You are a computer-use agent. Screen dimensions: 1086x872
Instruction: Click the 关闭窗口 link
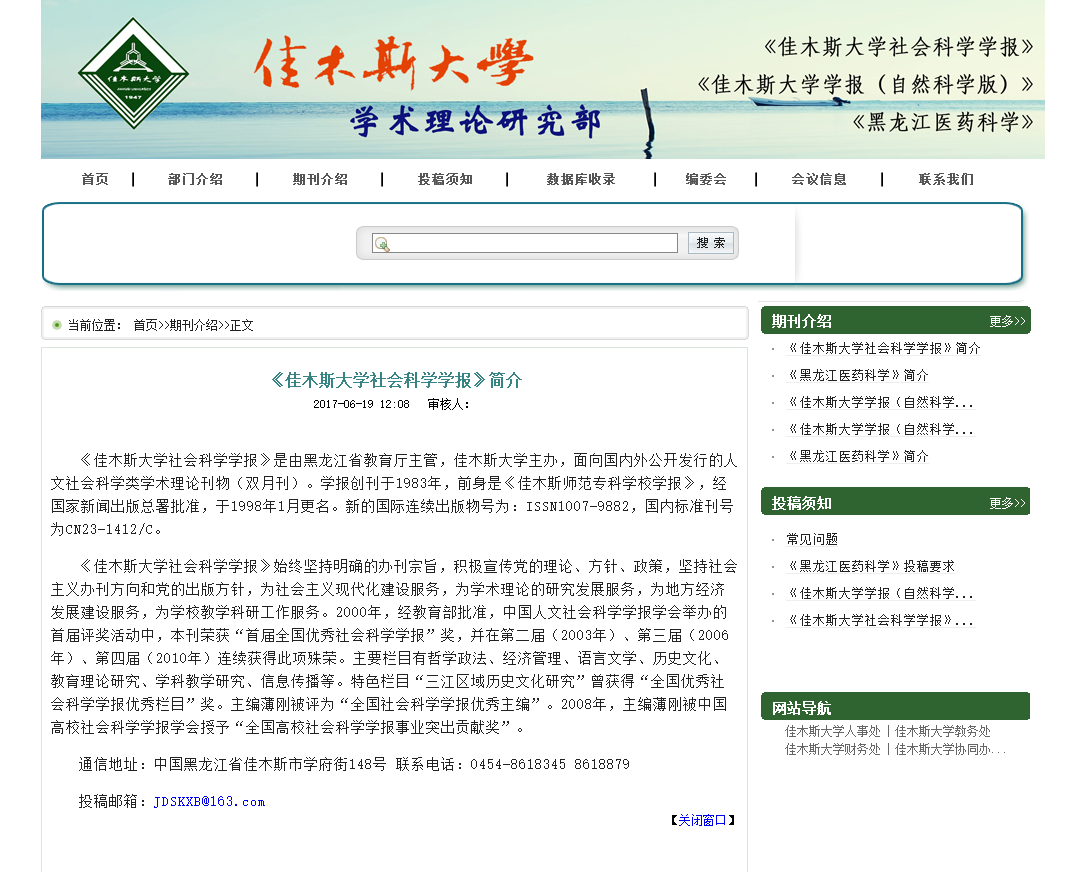point(702,821)
